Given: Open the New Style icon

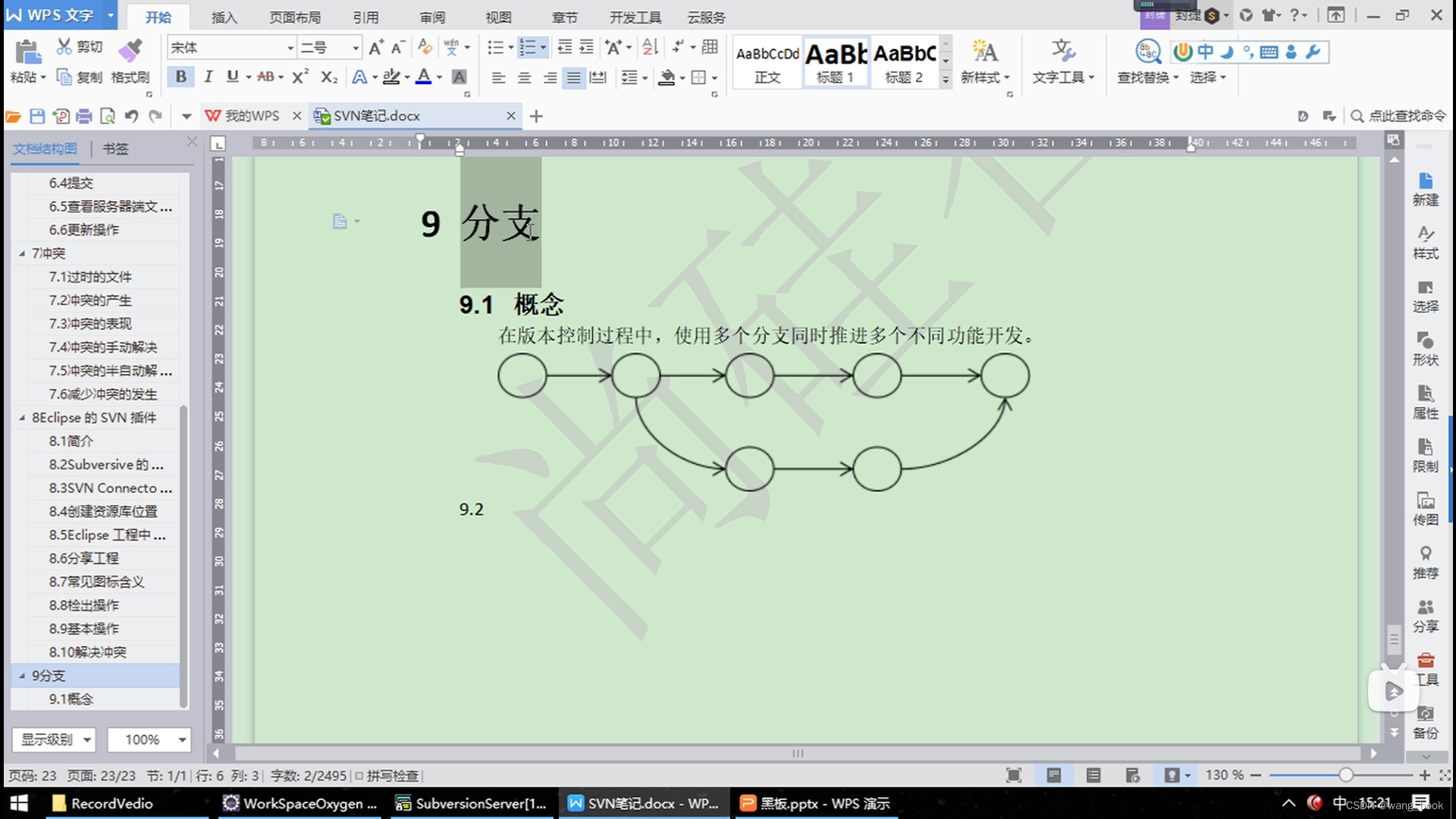Looking at the screenshot, I should [x=984, y=52].
